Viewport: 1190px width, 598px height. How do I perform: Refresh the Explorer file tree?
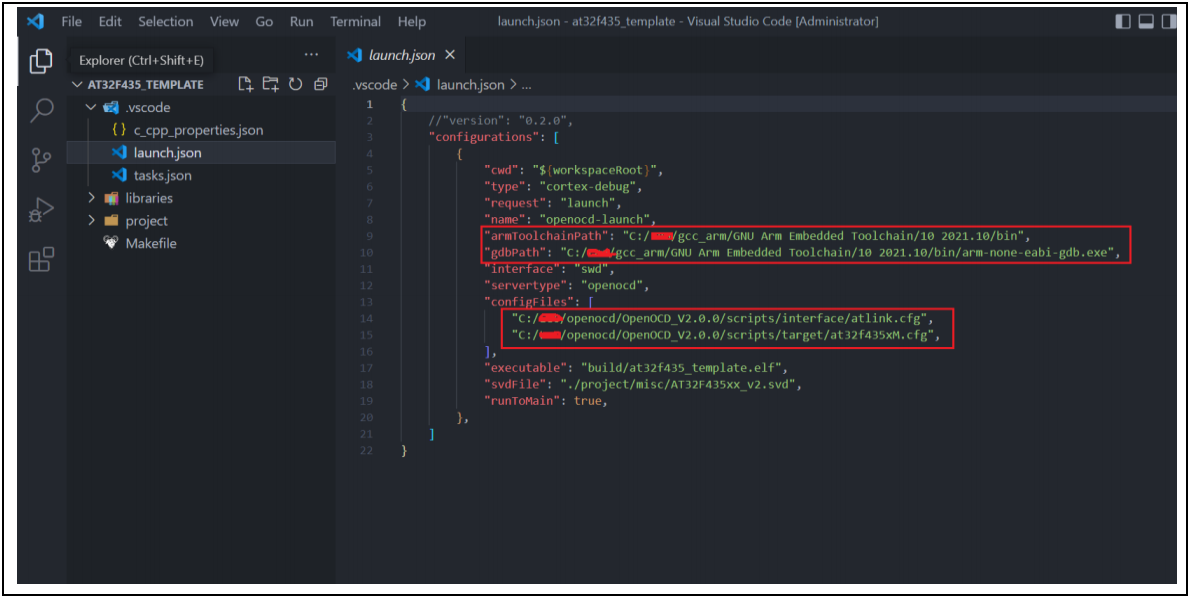point(295,84)
